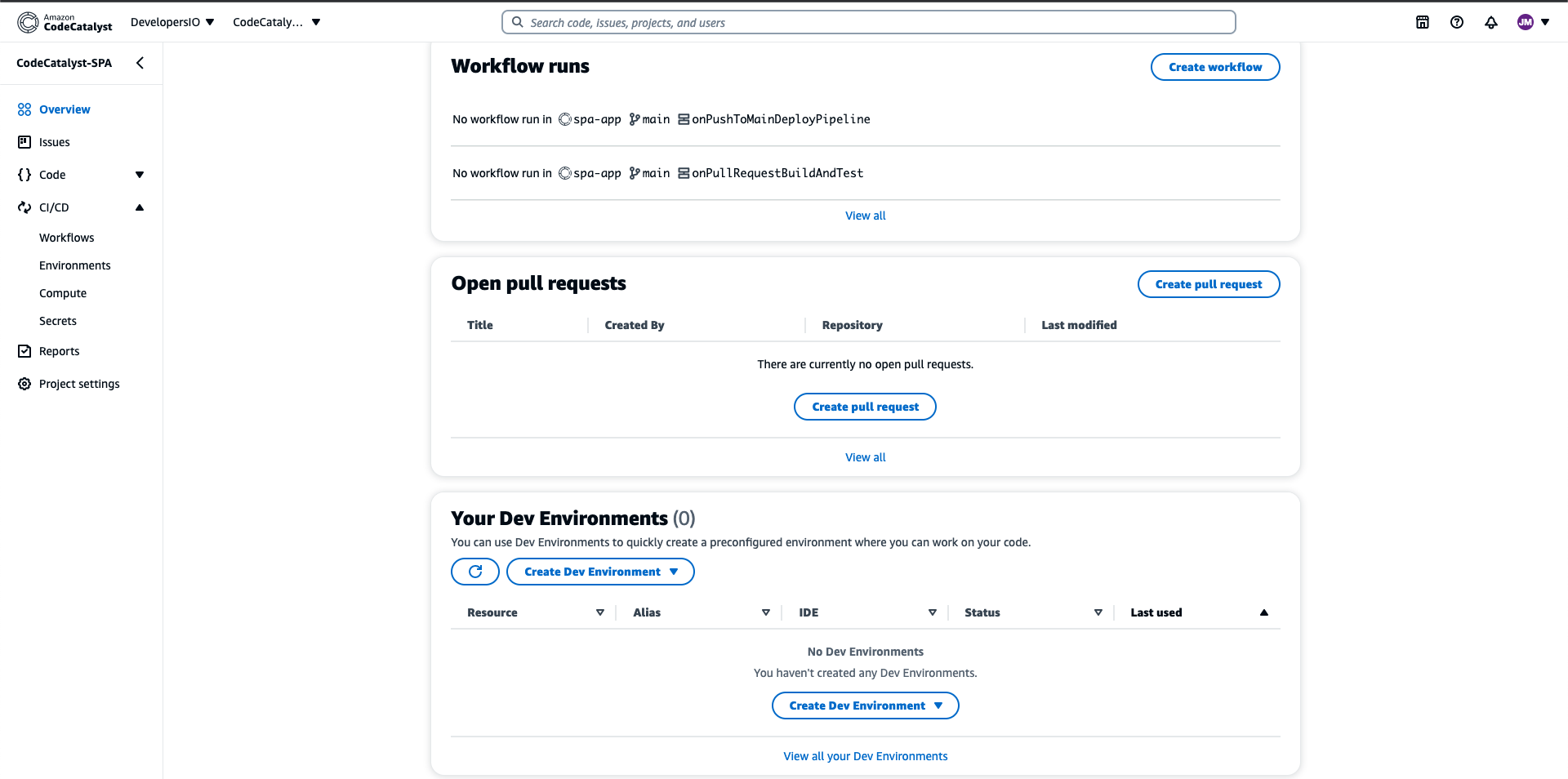Click Create pull request below empty message
Screen dimensions: 1568x779
865,407
